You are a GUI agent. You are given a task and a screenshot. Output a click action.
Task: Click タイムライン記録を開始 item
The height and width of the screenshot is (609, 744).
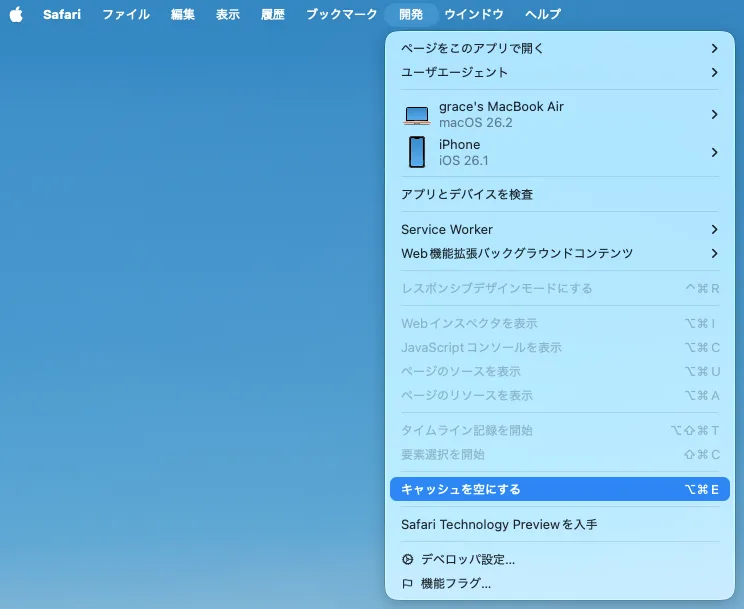(560, 430)
